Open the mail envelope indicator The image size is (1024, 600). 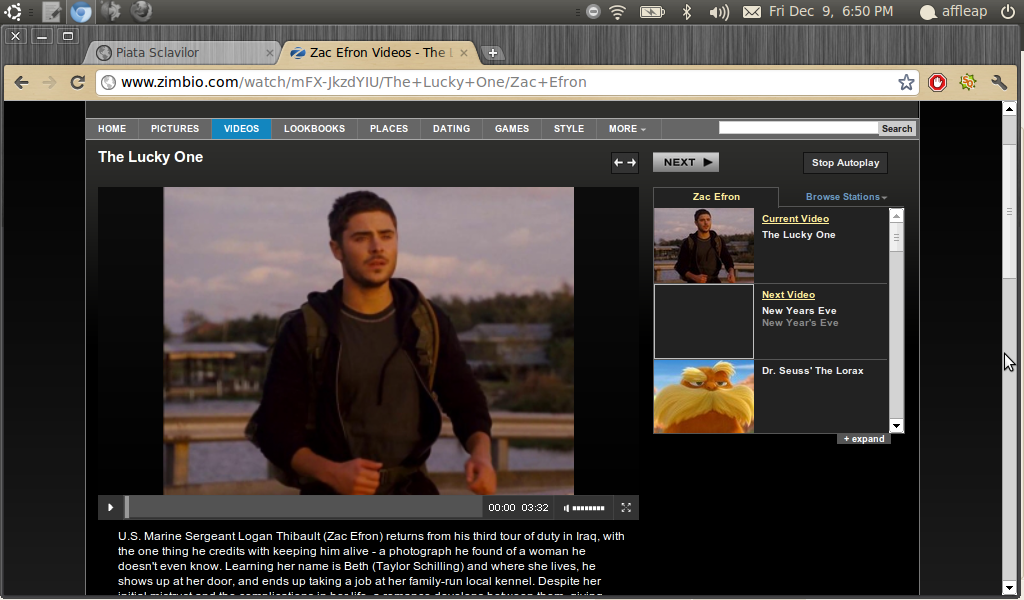pyautogui.click(x=752, y=12)
